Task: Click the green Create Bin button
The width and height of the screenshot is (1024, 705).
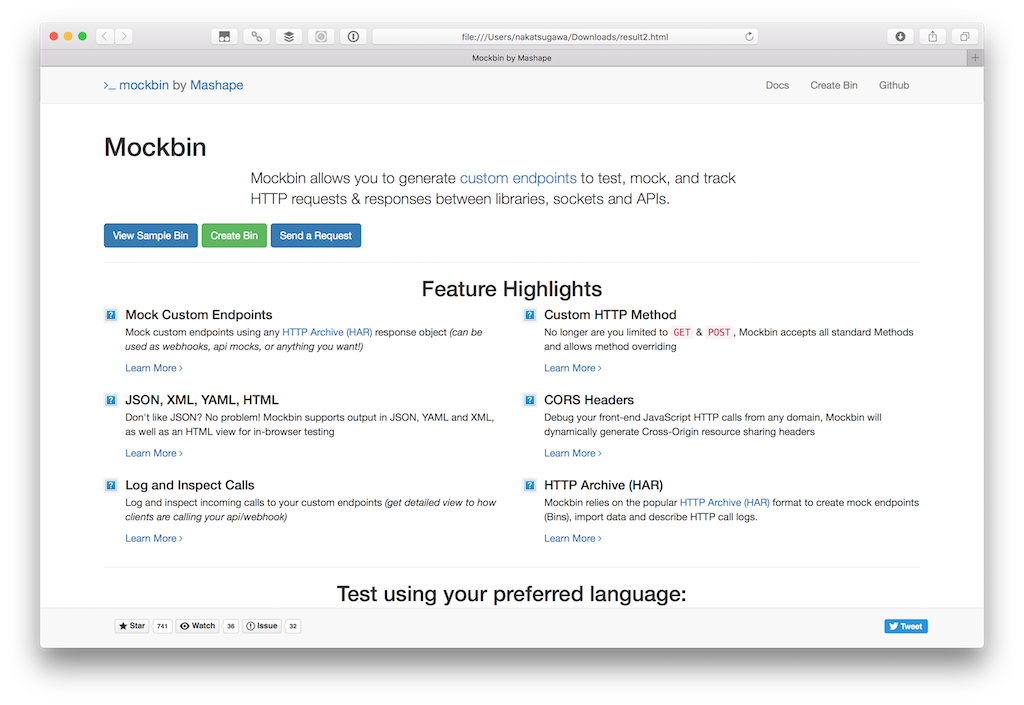Action: (234, 236)
